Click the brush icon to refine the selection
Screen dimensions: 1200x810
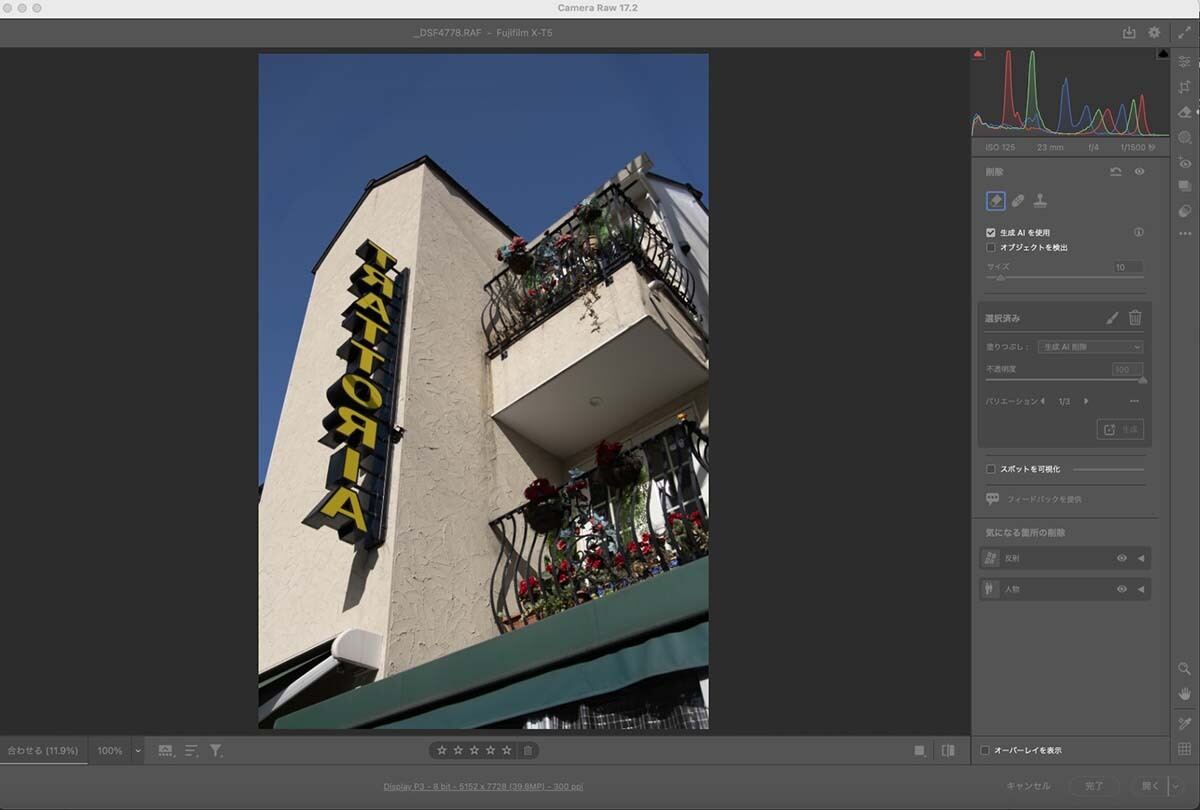(x=1112, y=318)
